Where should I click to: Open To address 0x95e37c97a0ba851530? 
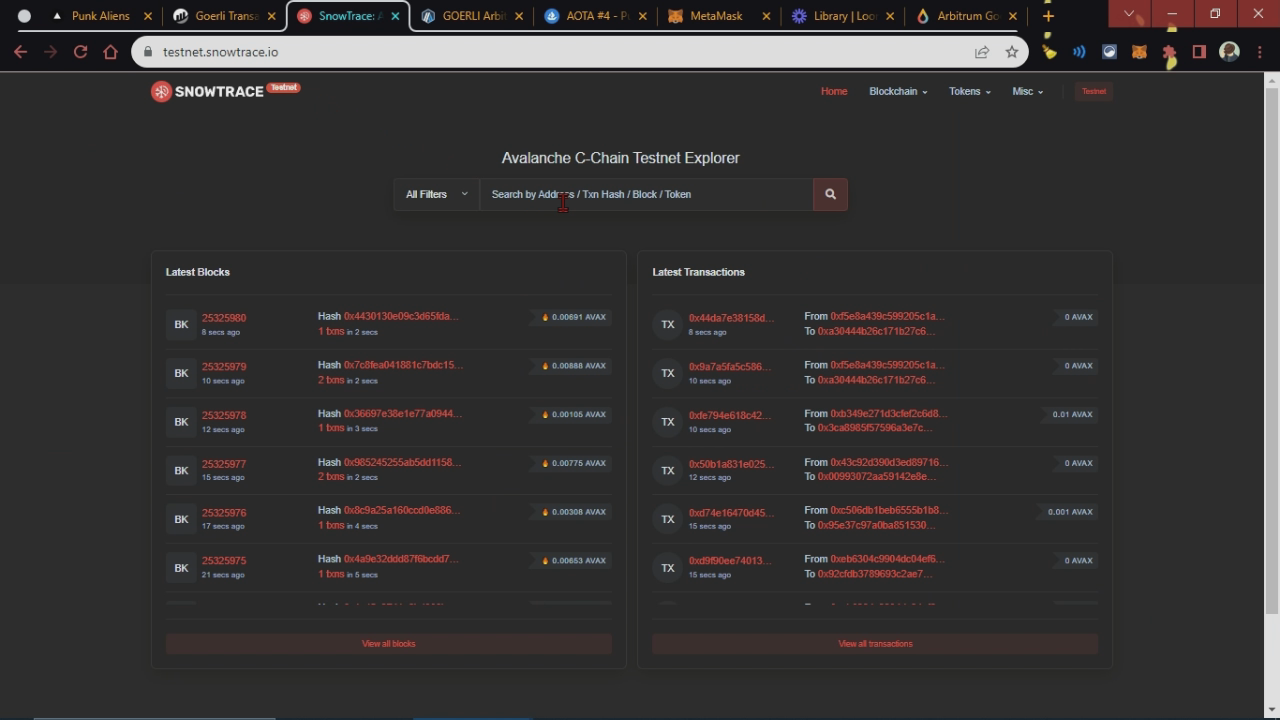[x=876, y=525]
